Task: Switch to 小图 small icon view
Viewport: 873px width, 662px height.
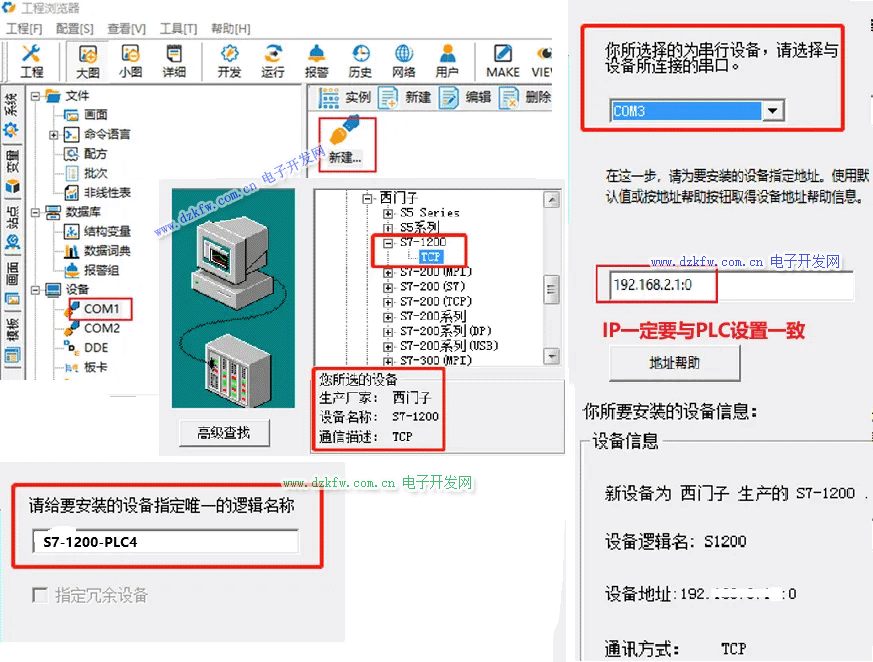Action: 130,61
